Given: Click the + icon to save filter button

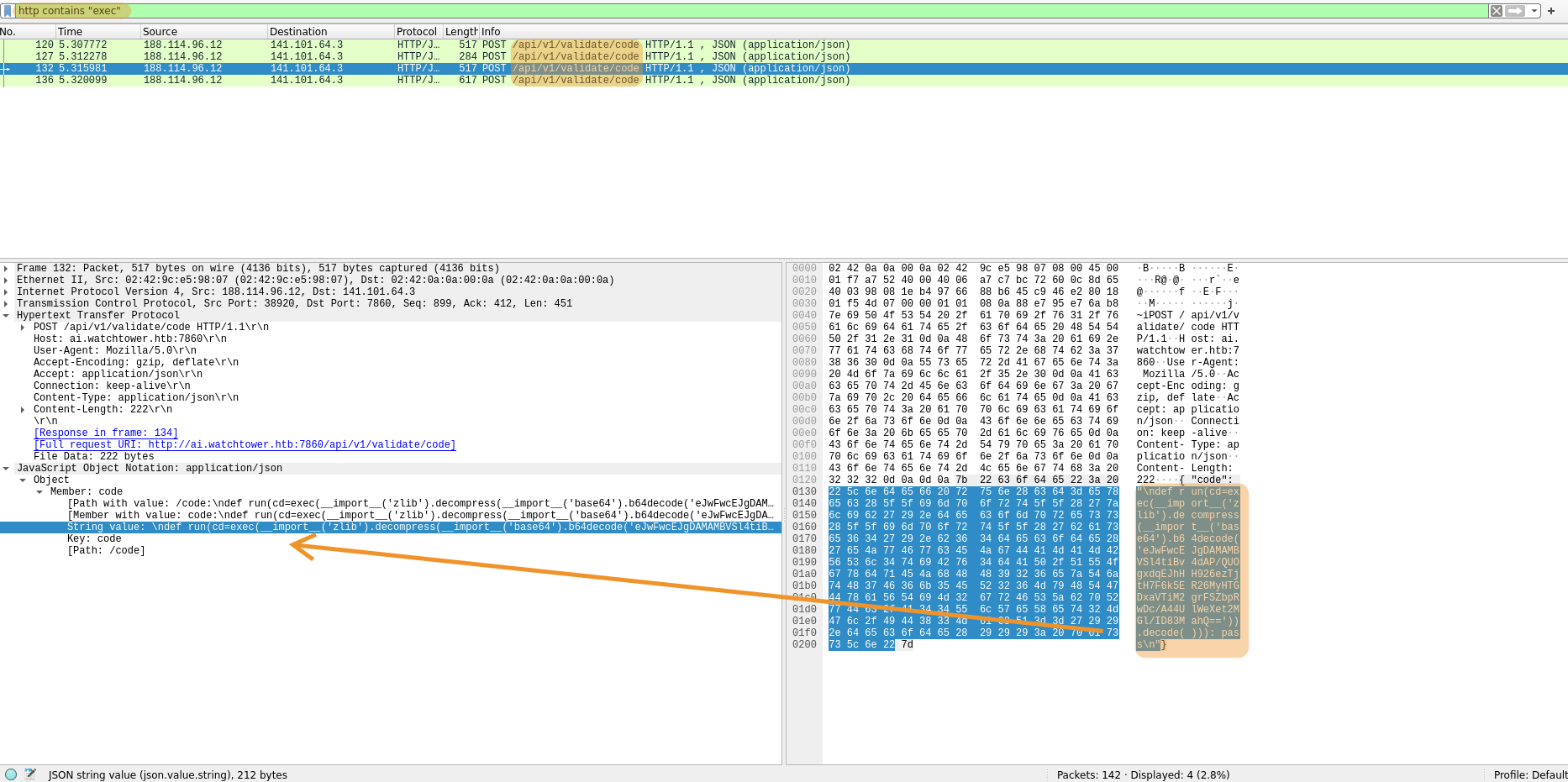Looking at the screenshot, I should [x=1551, y=10].
